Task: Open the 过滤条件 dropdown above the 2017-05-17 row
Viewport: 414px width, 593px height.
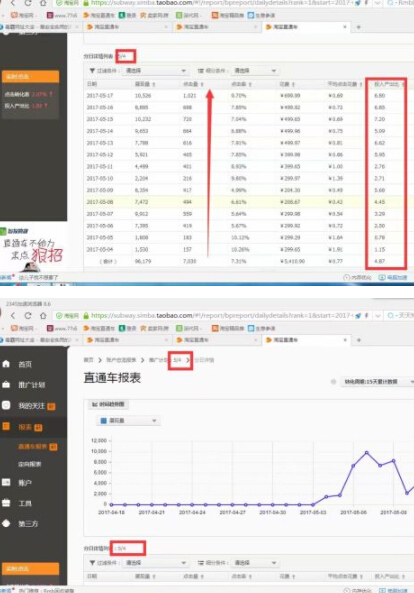Action: 155,71
